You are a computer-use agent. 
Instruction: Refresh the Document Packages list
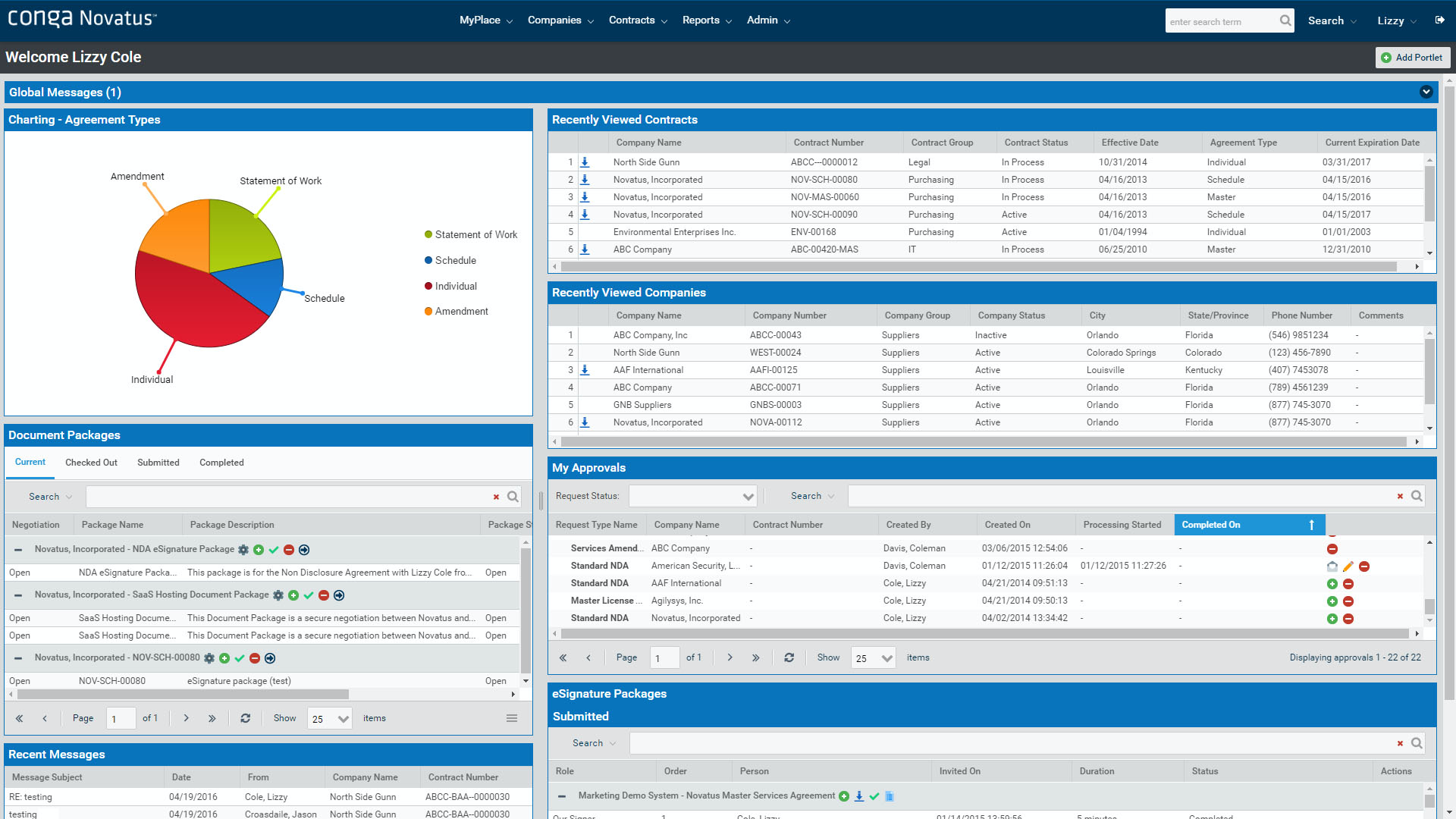[x=246, y=718]
